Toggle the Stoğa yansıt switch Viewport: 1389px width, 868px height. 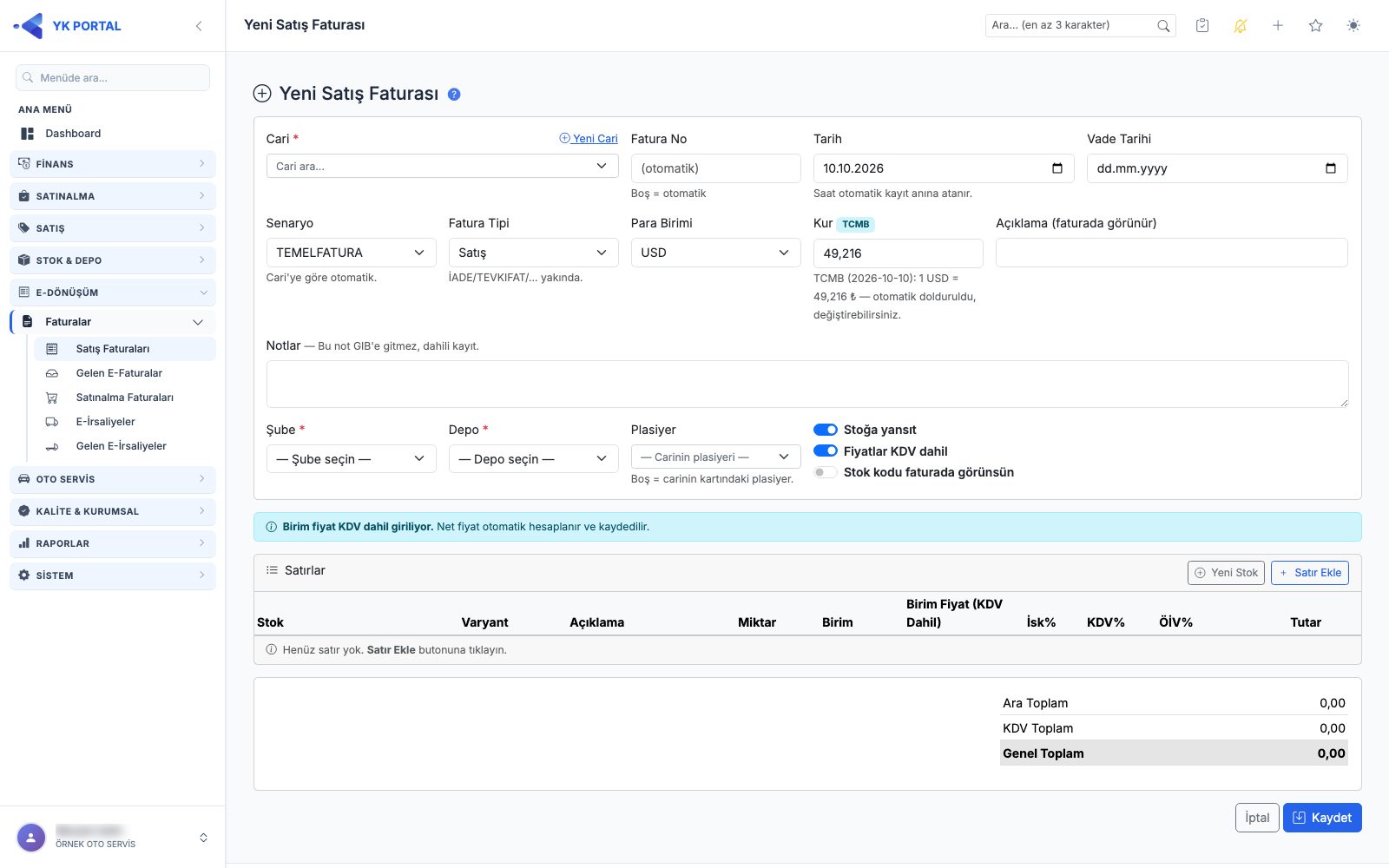(x=826, y=430)
